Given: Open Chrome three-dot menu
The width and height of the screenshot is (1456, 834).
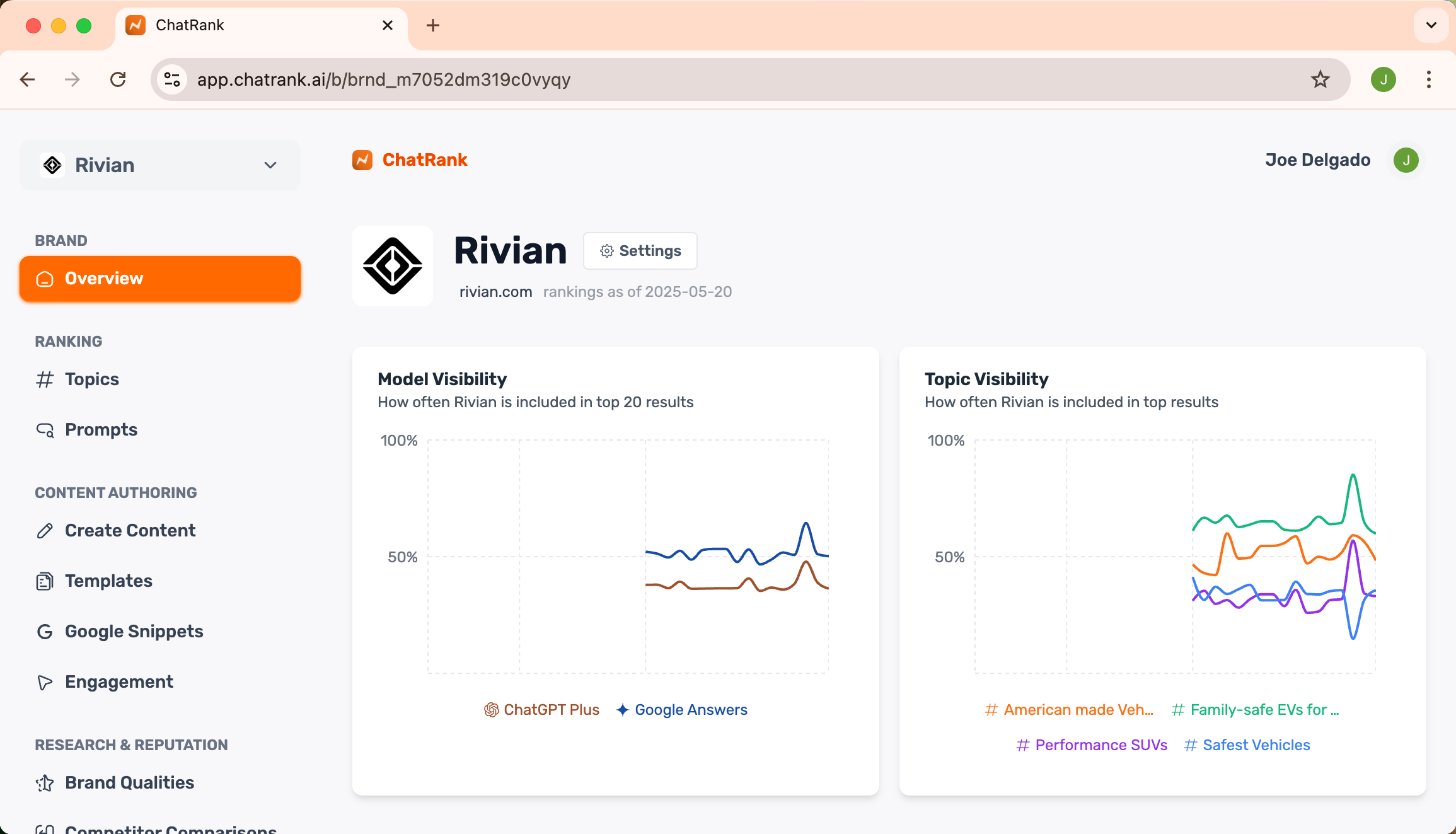Looking at the screenshot, I should coord(1429,79).
